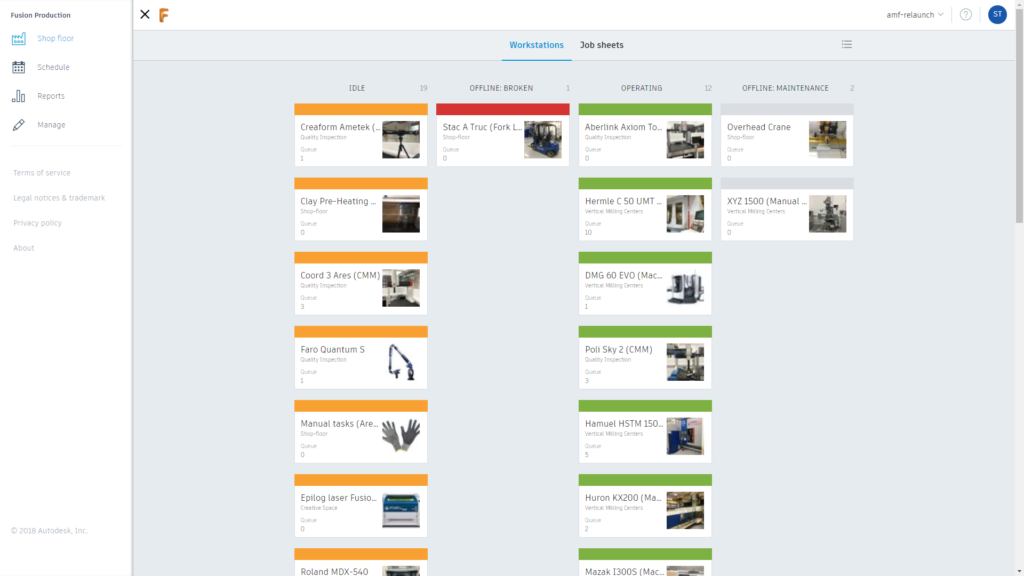Viewport: 1024px width, 576px height.
Task: Open Mazak I300S card title
Action: 625,571
